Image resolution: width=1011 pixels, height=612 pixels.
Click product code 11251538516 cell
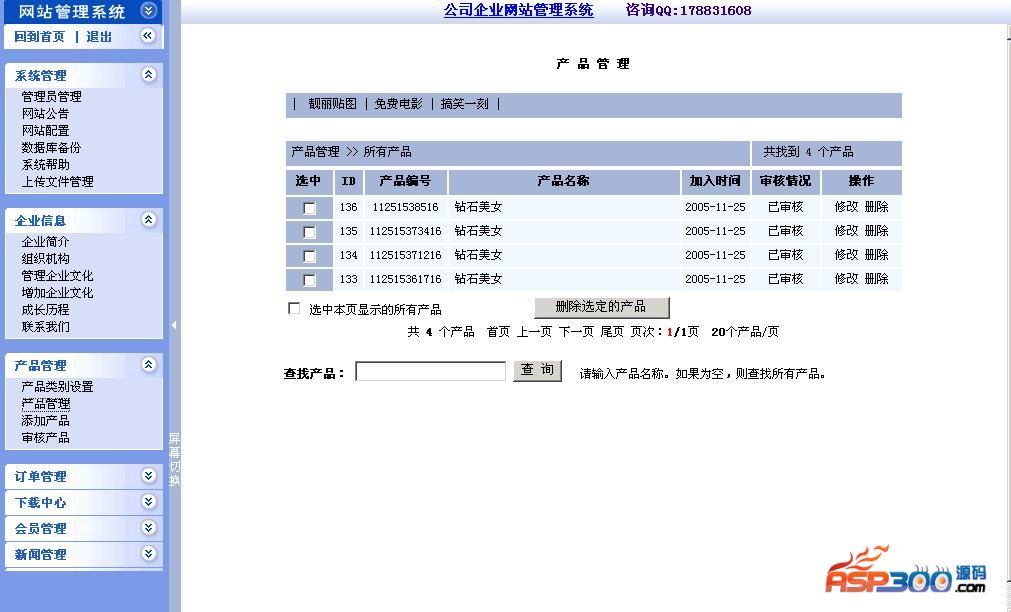click(x=405, y=207)
